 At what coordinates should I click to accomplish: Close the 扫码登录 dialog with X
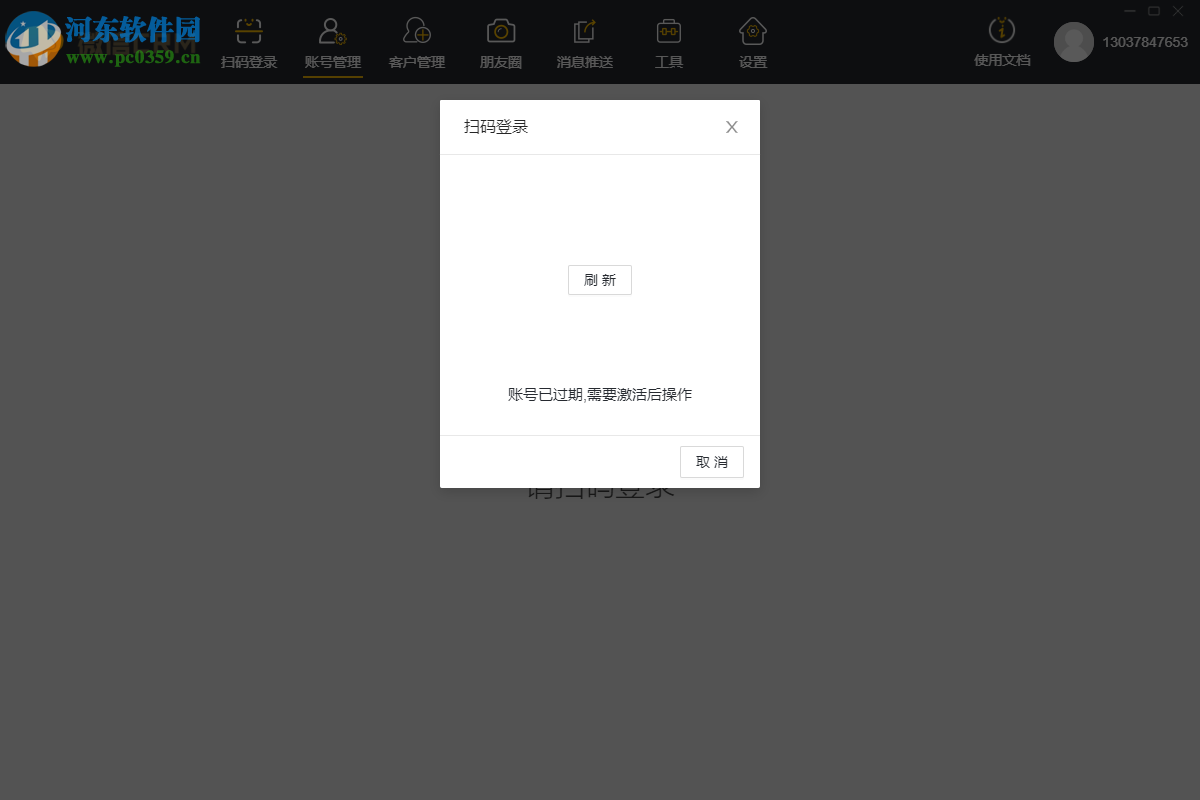point(731,126)
